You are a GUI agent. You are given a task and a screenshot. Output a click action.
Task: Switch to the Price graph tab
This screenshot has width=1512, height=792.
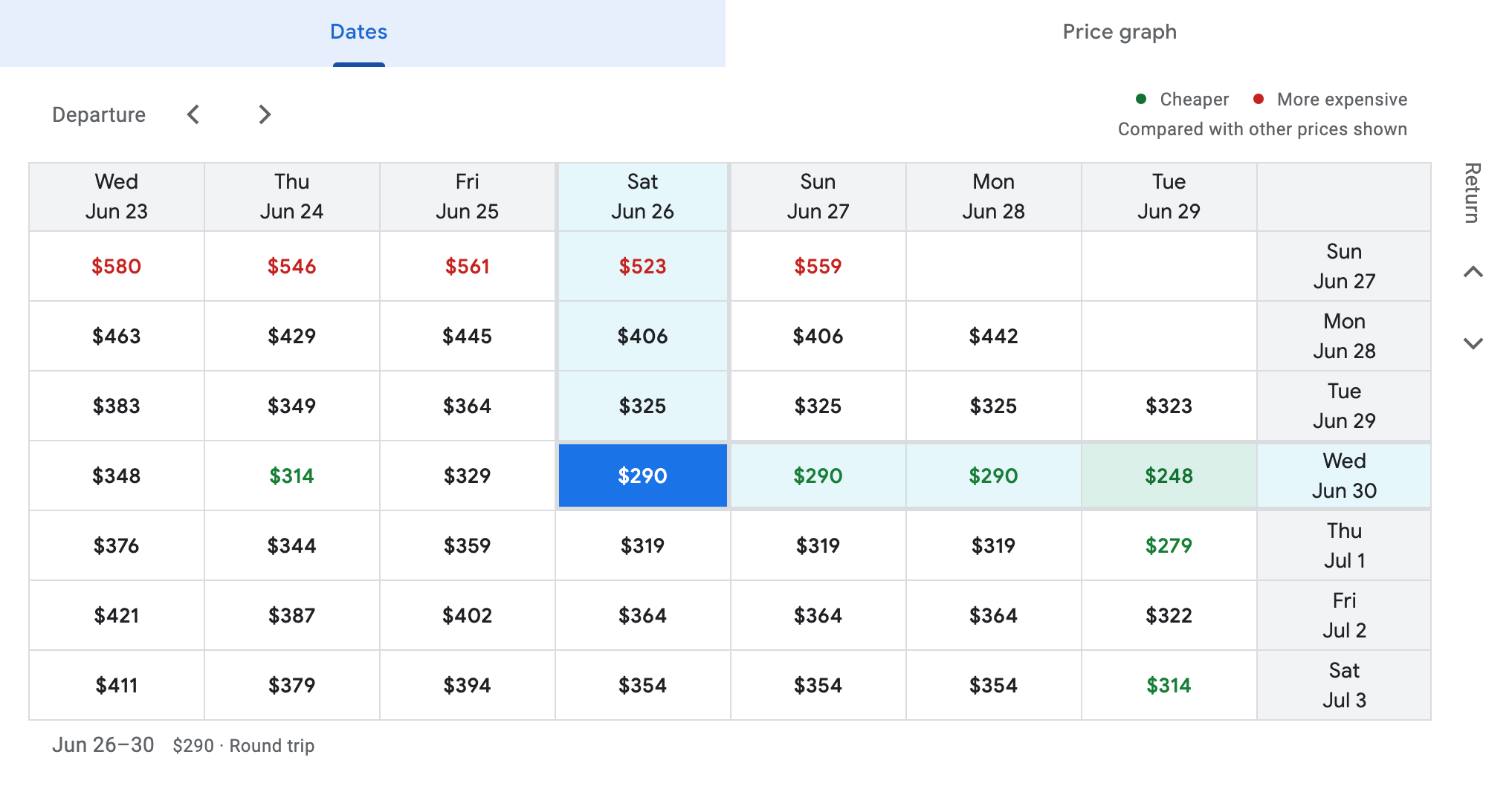click(x=1119, y=32)
